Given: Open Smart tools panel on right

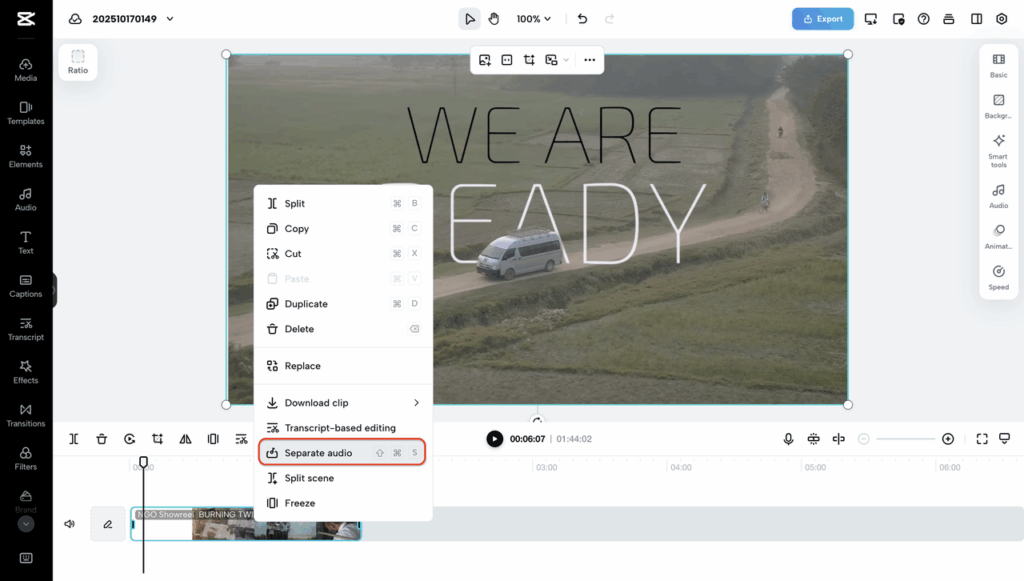Looking at the screenshot, I should click(998, 150).
